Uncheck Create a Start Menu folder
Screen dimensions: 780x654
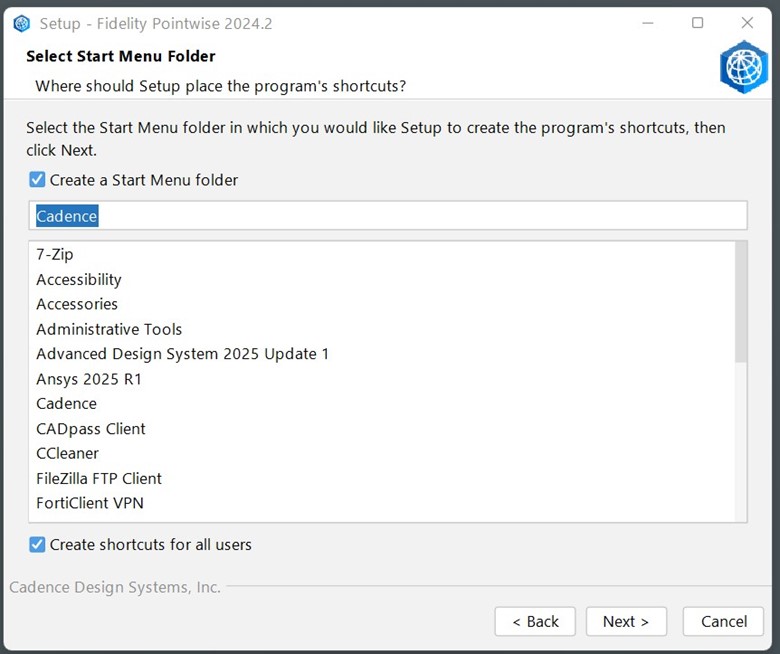(x=37, y=180)
